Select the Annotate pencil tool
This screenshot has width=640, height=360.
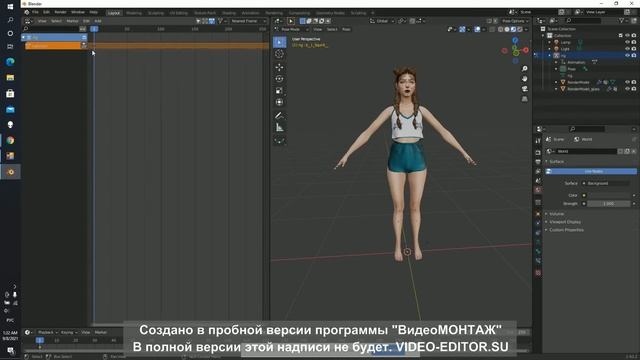(x=280, y=116)
